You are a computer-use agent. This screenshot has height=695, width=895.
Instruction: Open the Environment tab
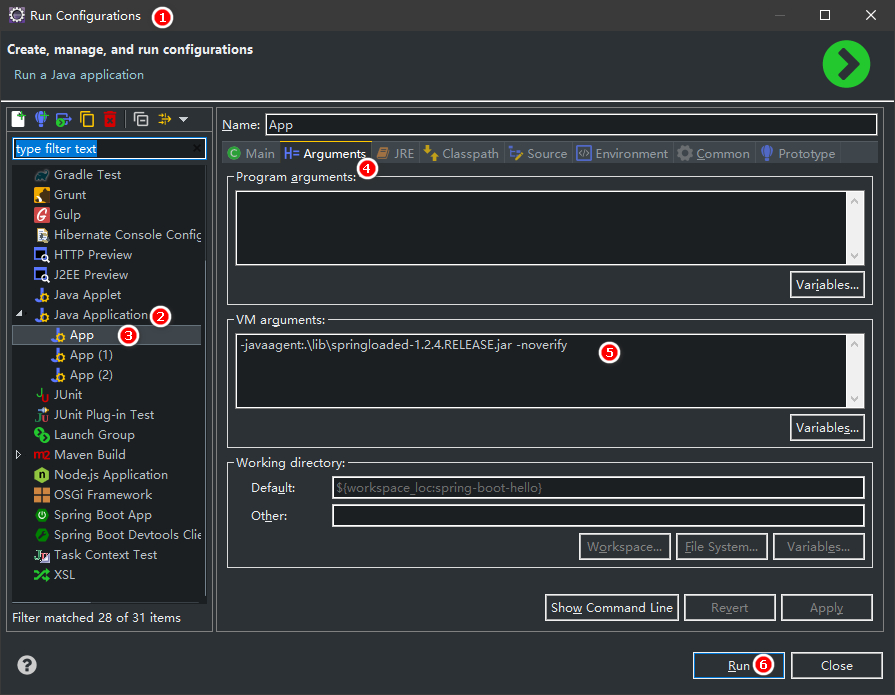point(622,153)
